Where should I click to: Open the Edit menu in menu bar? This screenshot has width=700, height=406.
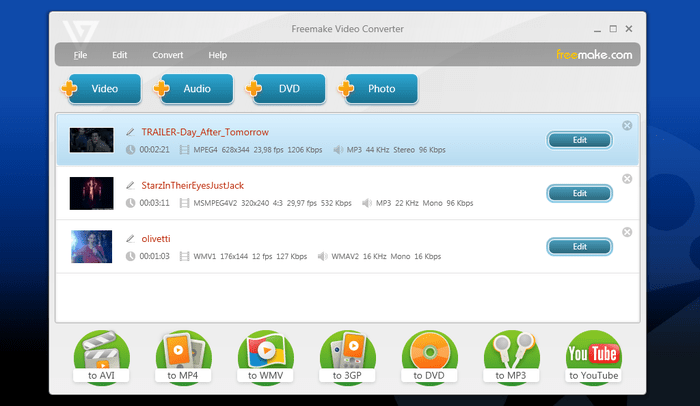click(x=120, y=55)
